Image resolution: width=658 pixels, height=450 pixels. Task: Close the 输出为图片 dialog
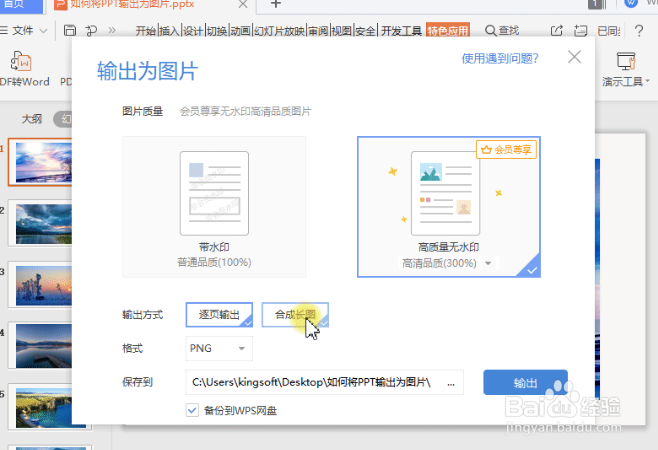(x=574, y=57)
